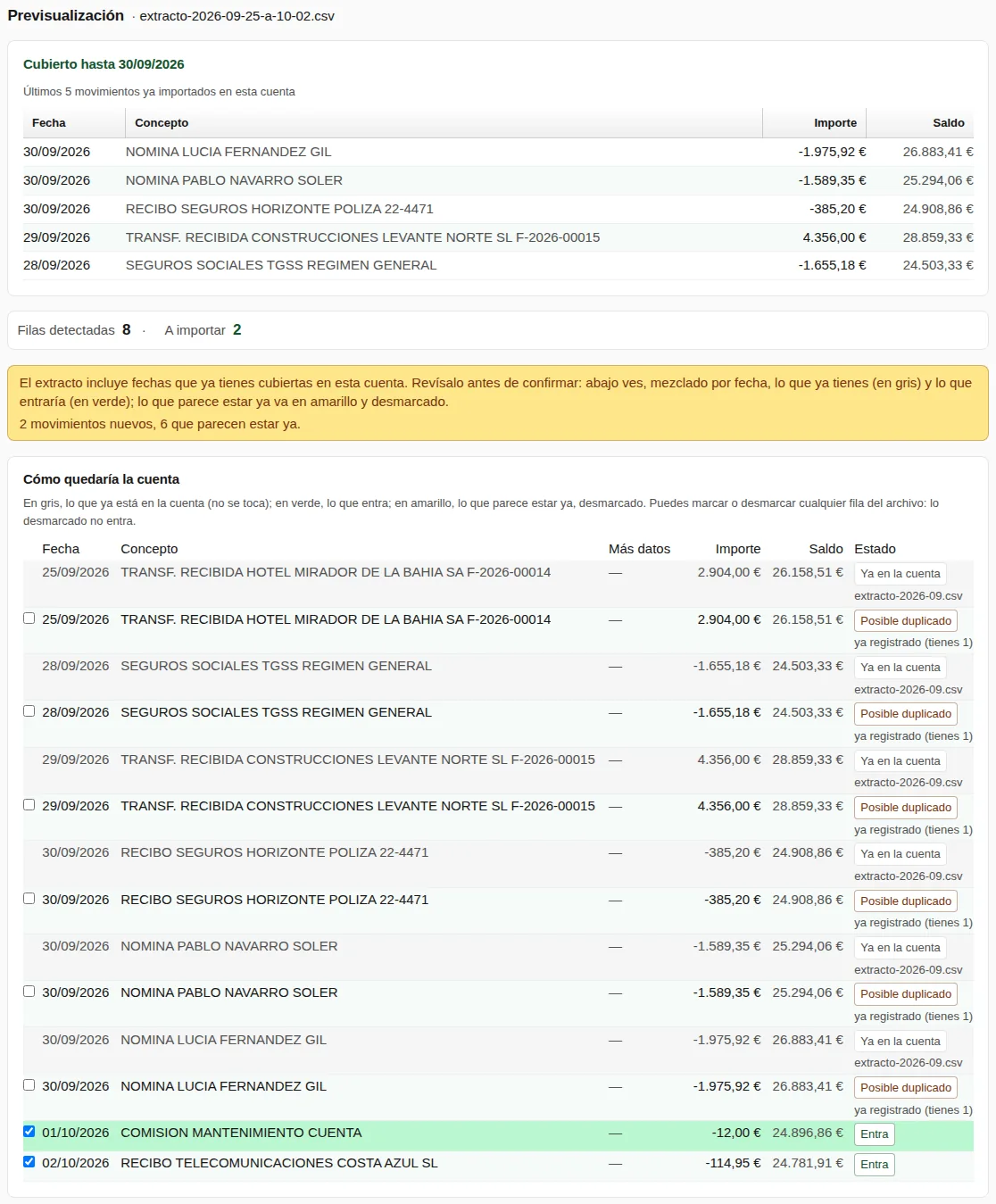Image resolution: width=996 pixels, height=1204 pixels.
Task: Click Posible duplicado badge for NOMINA PABLO NAVARRO
Action: click(906, 994)
